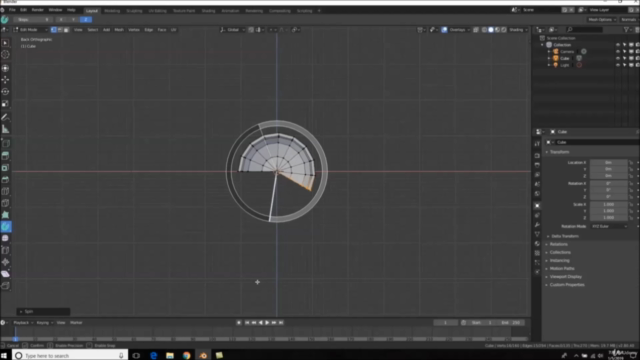Open the Active Tool properties tab
The width and height of the screenshot is (640, 360).
click(x=537, y=144)
